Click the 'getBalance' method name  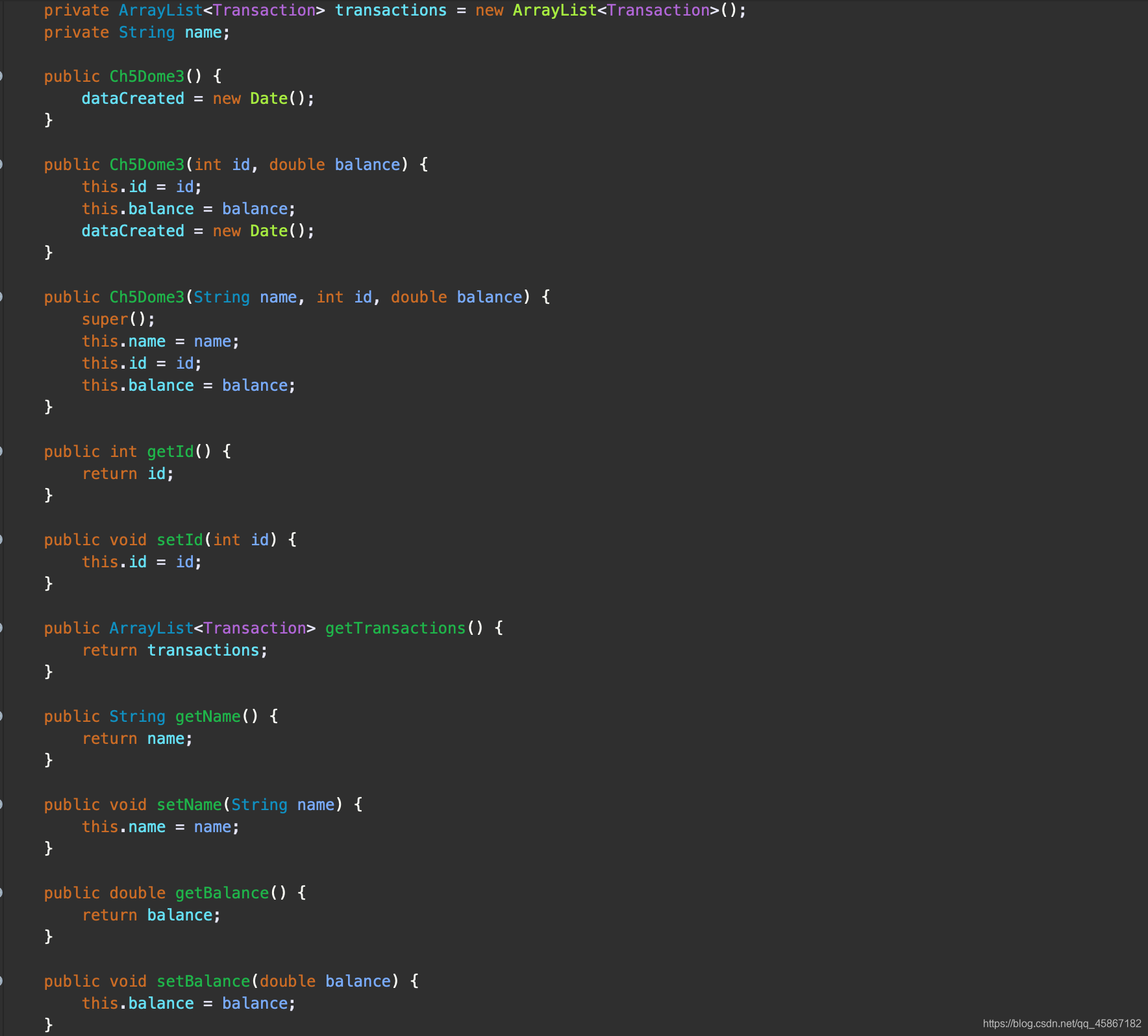pyautogui.click(x=222, y=893)
